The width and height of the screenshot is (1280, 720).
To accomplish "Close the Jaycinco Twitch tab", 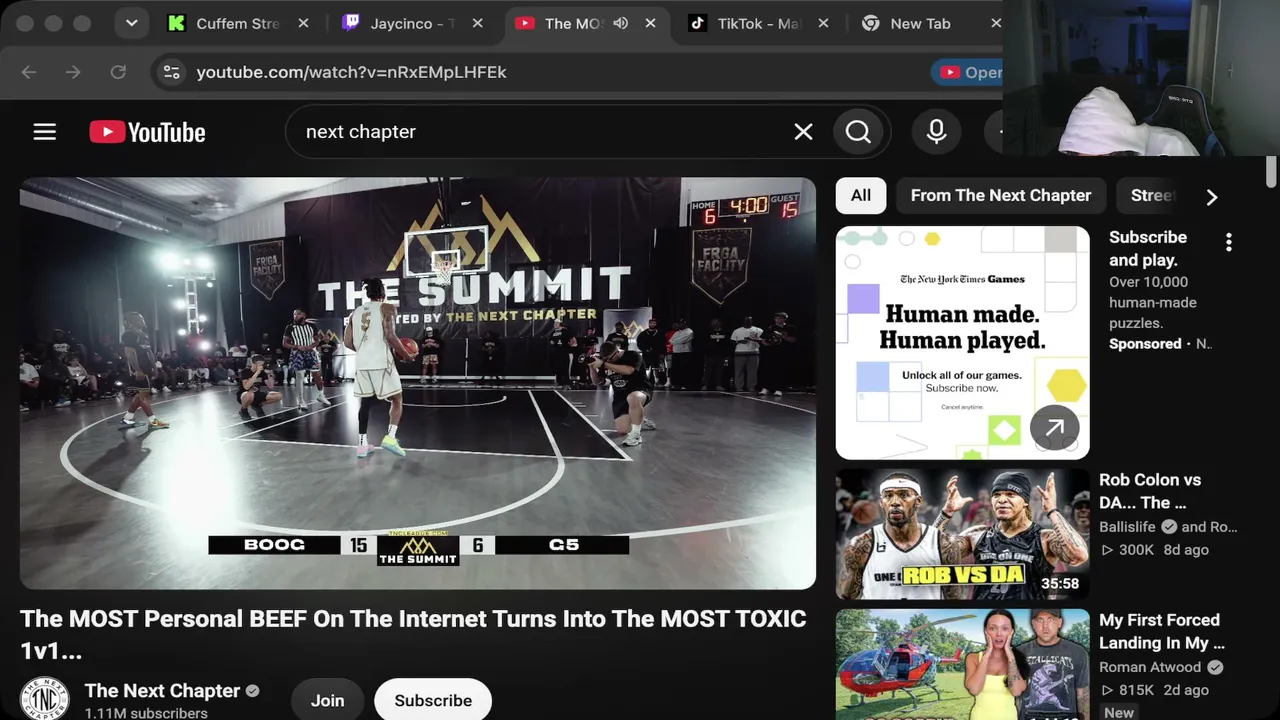I will [x=476, y=23].
